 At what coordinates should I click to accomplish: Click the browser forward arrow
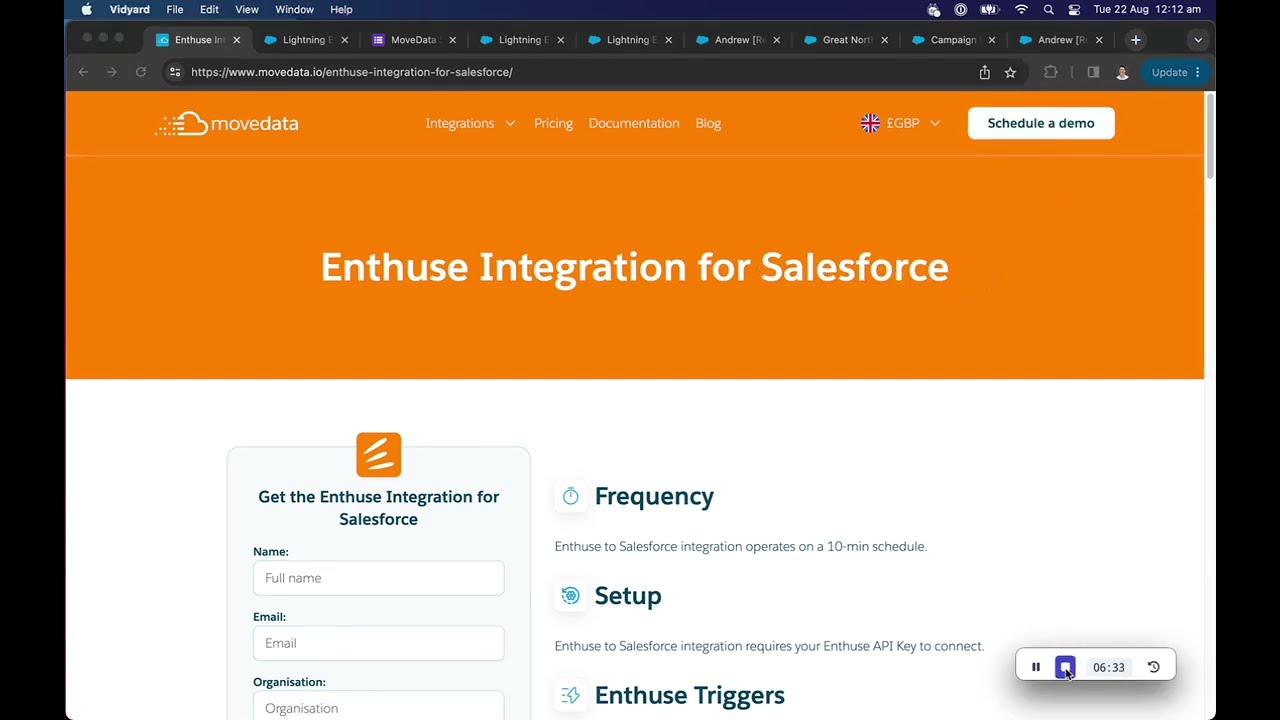pos(111,72)
